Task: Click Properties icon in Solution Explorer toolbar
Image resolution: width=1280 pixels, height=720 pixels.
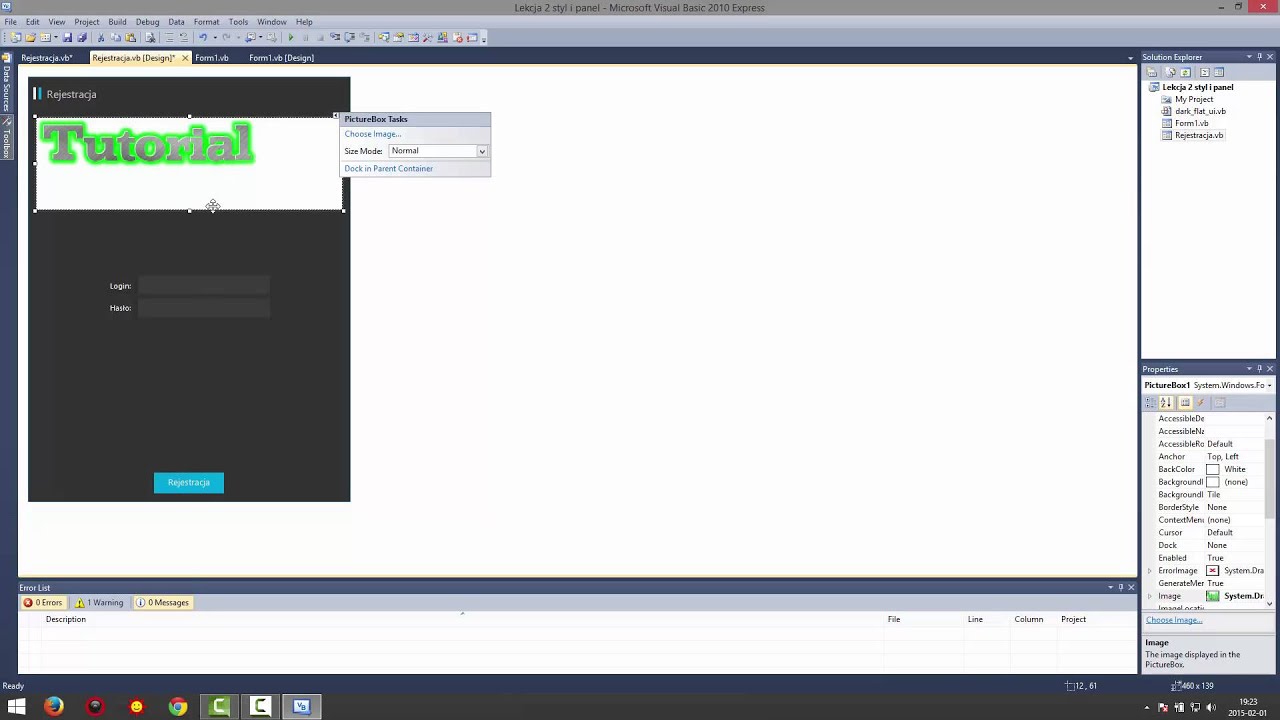Action: [x=1152, y=72]
